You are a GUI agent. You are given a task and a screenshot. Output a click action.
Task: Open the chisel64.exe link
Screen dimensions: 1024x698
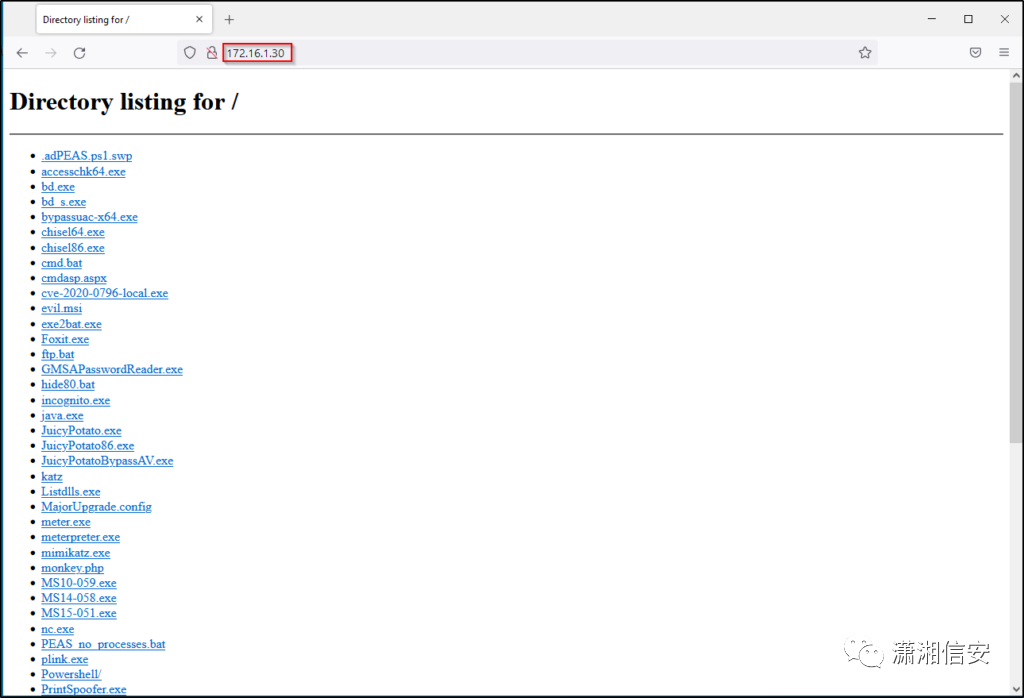tap(72, 232)
